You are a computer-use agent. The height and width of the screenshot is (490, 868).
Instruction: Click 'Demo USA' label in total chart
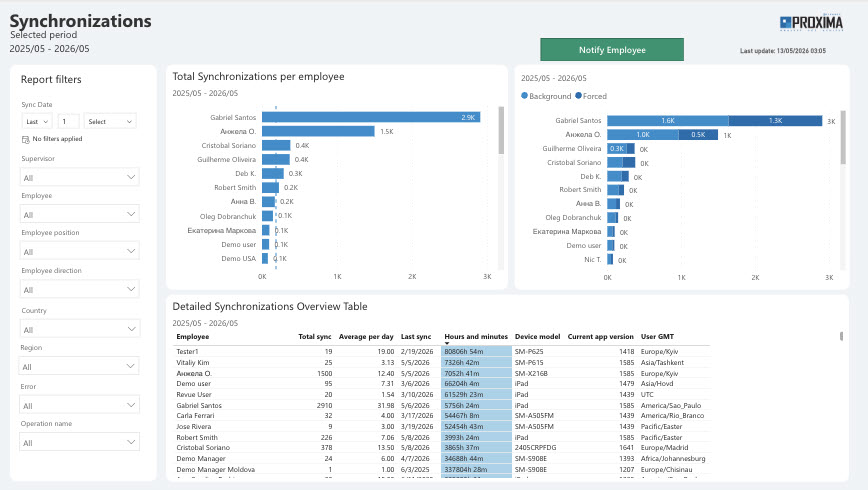click(x=239, y=259)
